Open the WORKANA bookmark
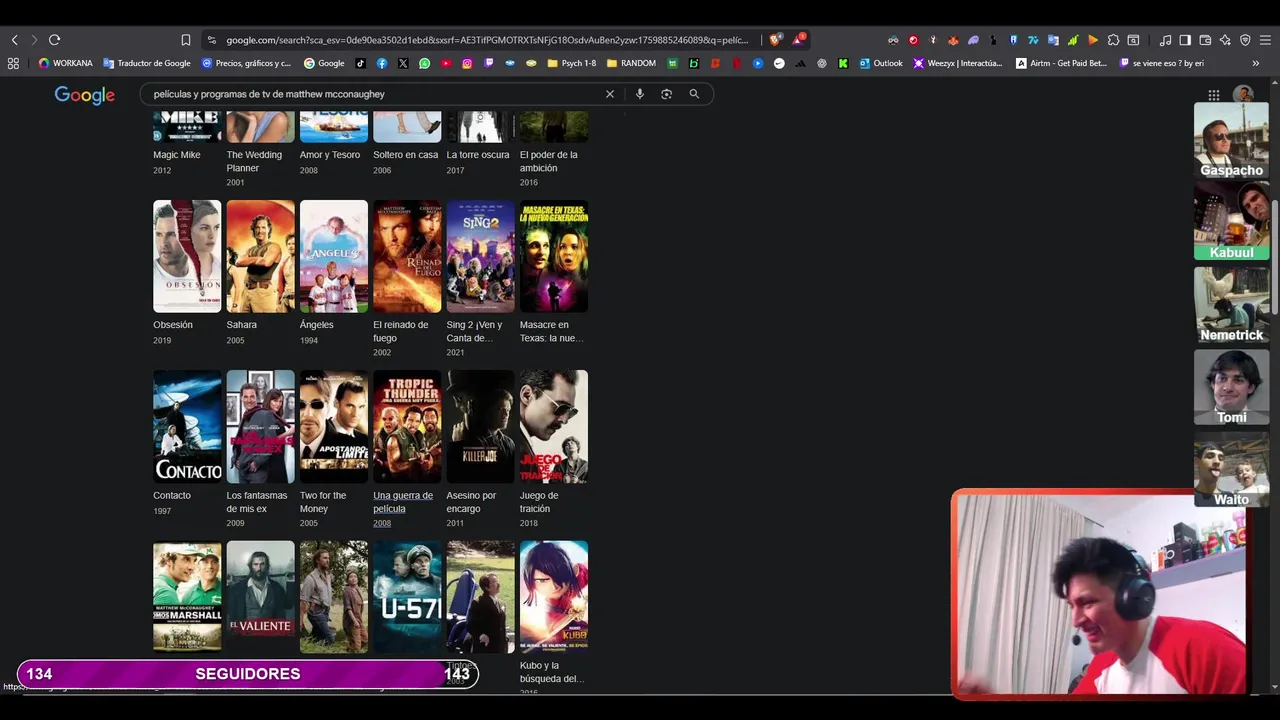Screen dimensions: 1280x720 (x=65, y=63)
